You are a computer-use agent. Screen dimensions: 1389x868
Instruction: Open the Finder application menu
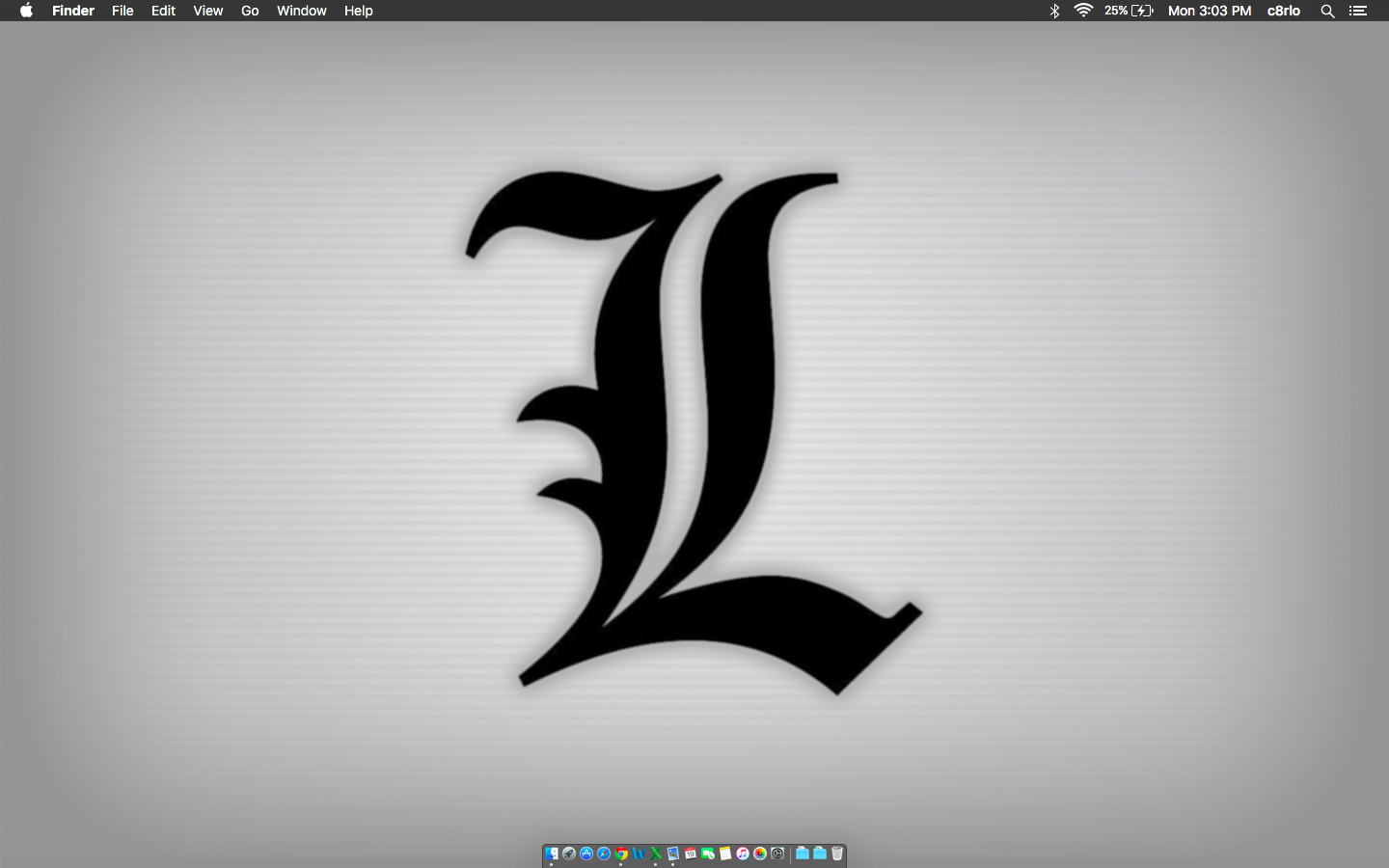coord(73,11)
